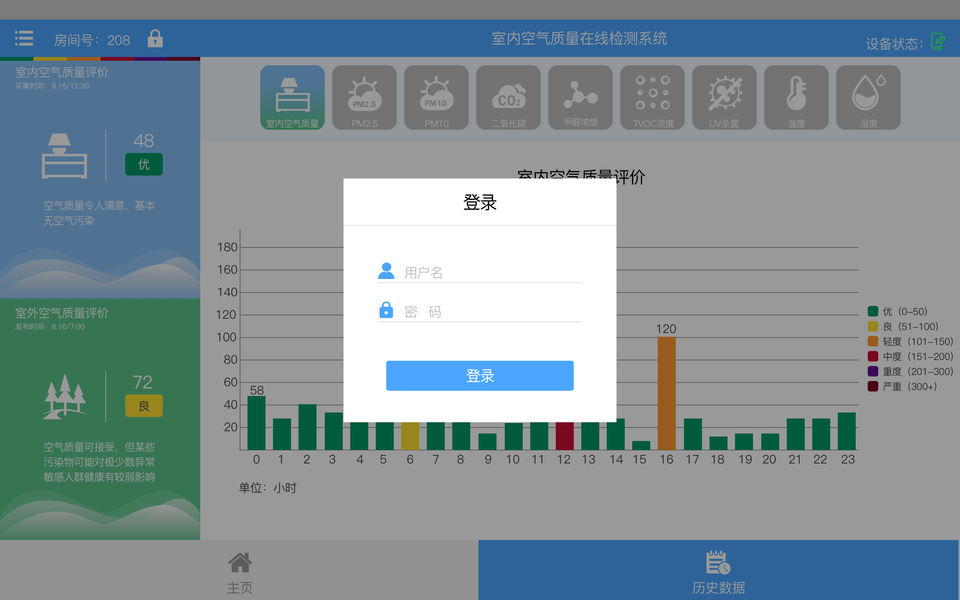Image resolution: width=960 pixels, height=600 pixels.
Task: Click the 58 value label above bar
Action: (257, 390)
